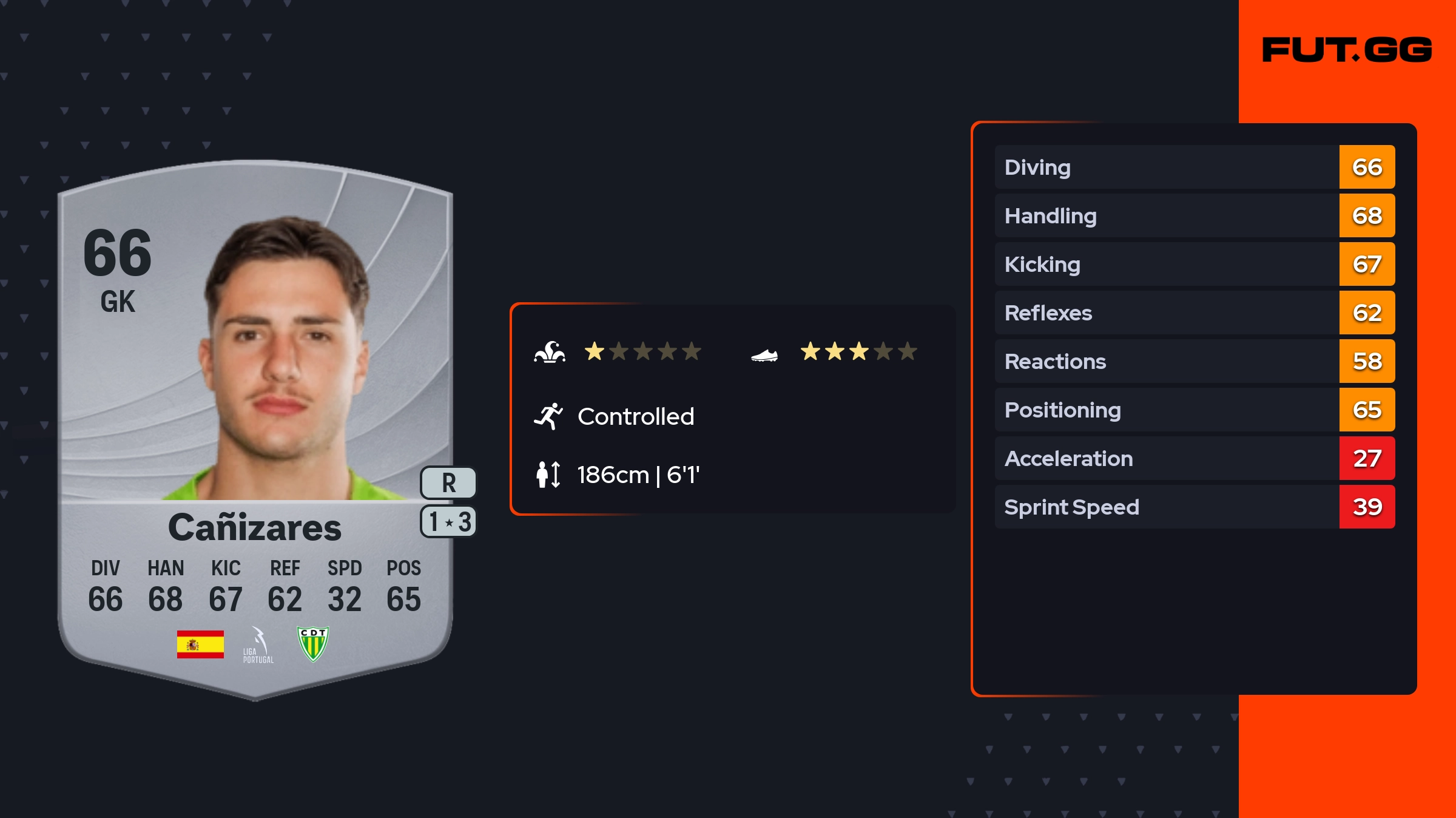This screenshot has height=818, width=1456.
Task: Select the Diving stat row
Action: [1166, 167]
